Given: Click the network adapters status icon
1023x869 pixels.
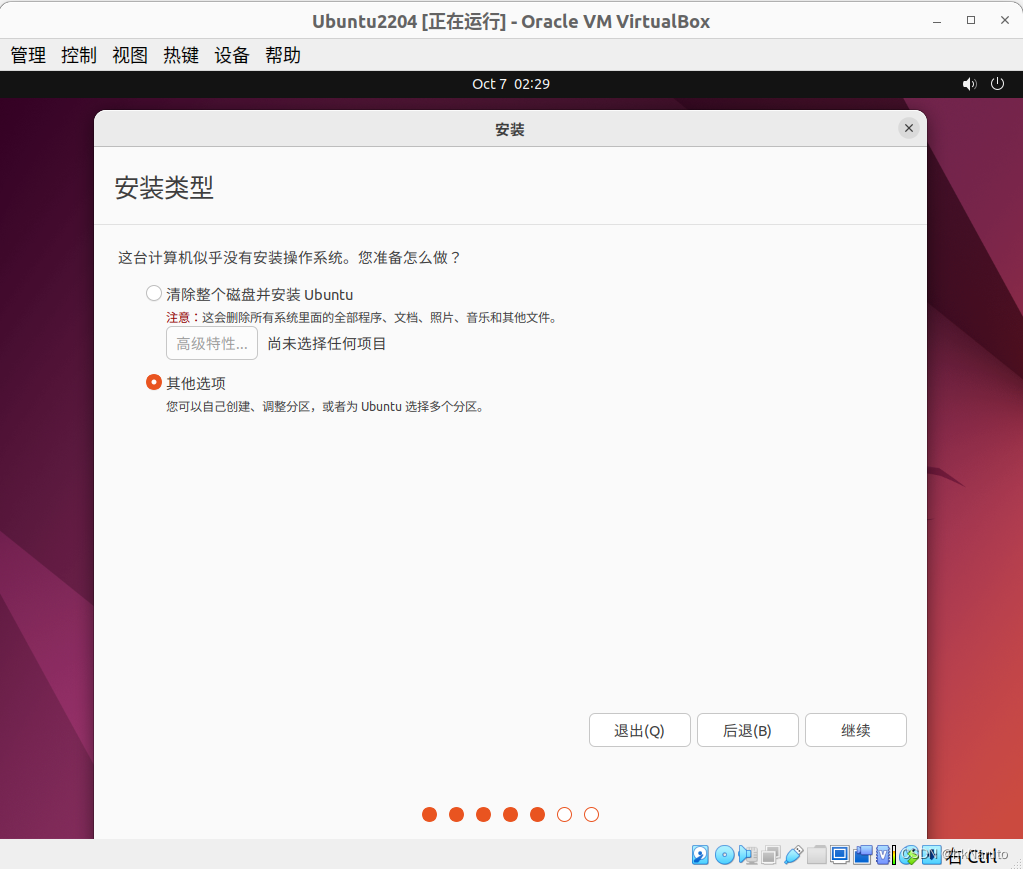Looking at the screenshot, I should 771,855.
